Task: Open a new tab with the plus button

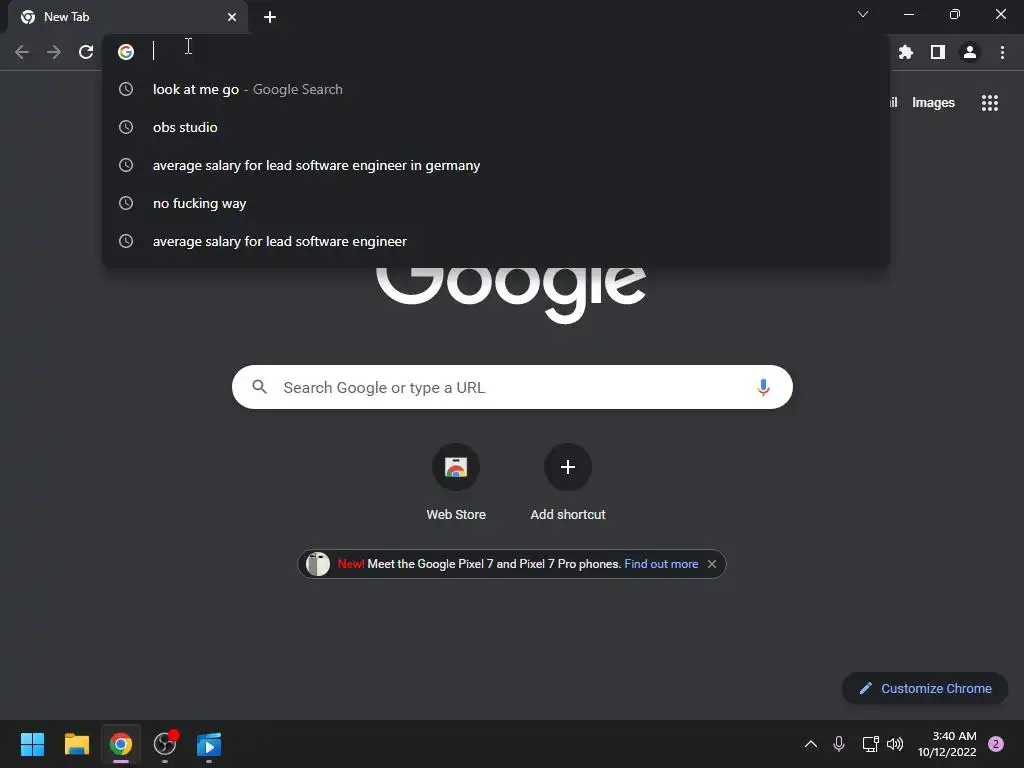Action: [x=270, y=17]
